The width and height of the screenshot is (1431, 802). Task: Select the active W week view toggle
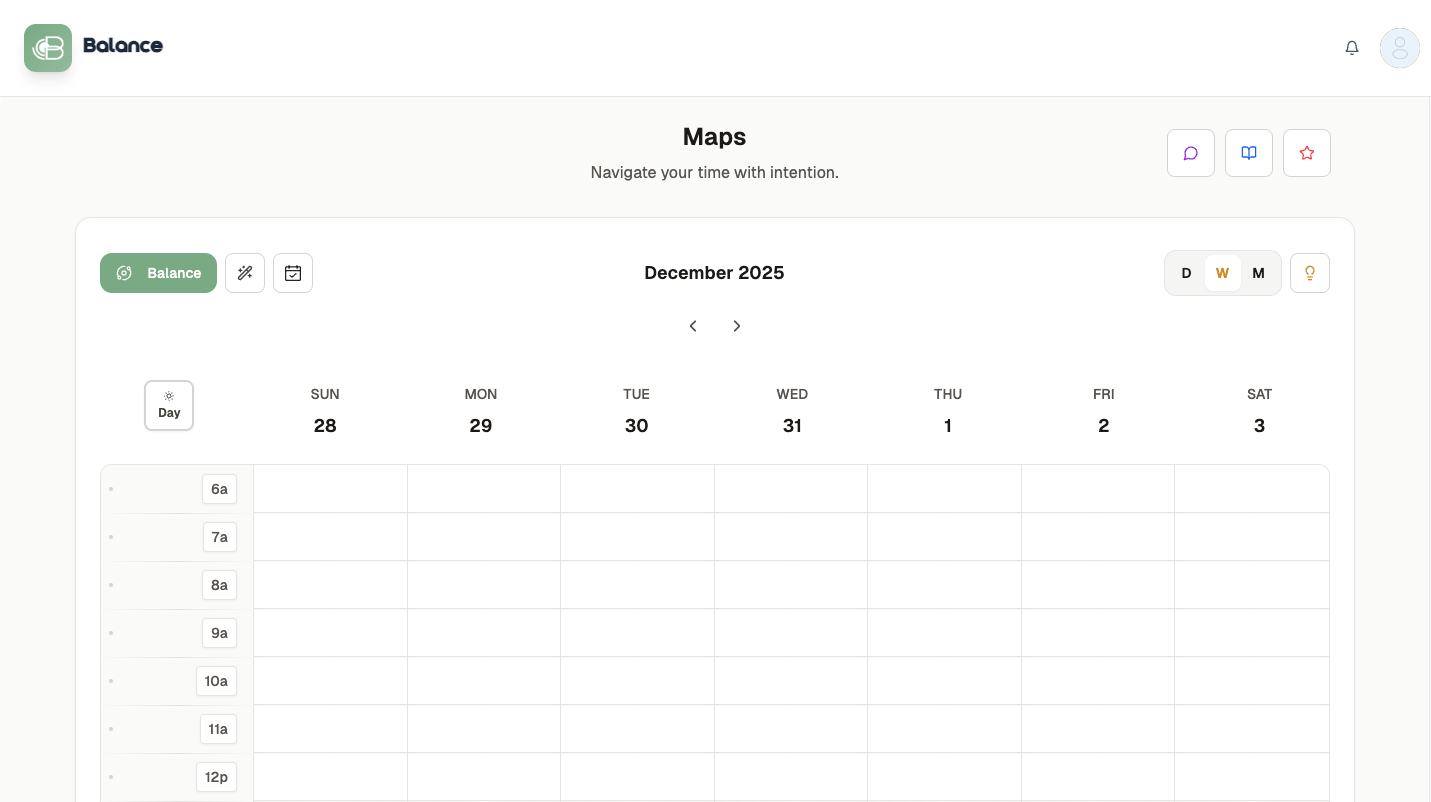coord(1222,272)
